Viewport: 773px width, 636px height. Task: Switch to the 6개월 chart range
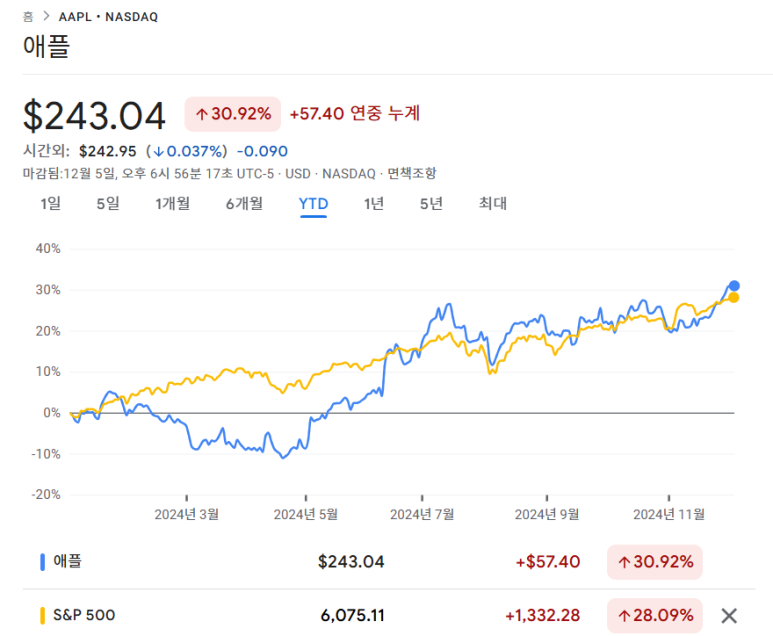click(x=244, y=203)
